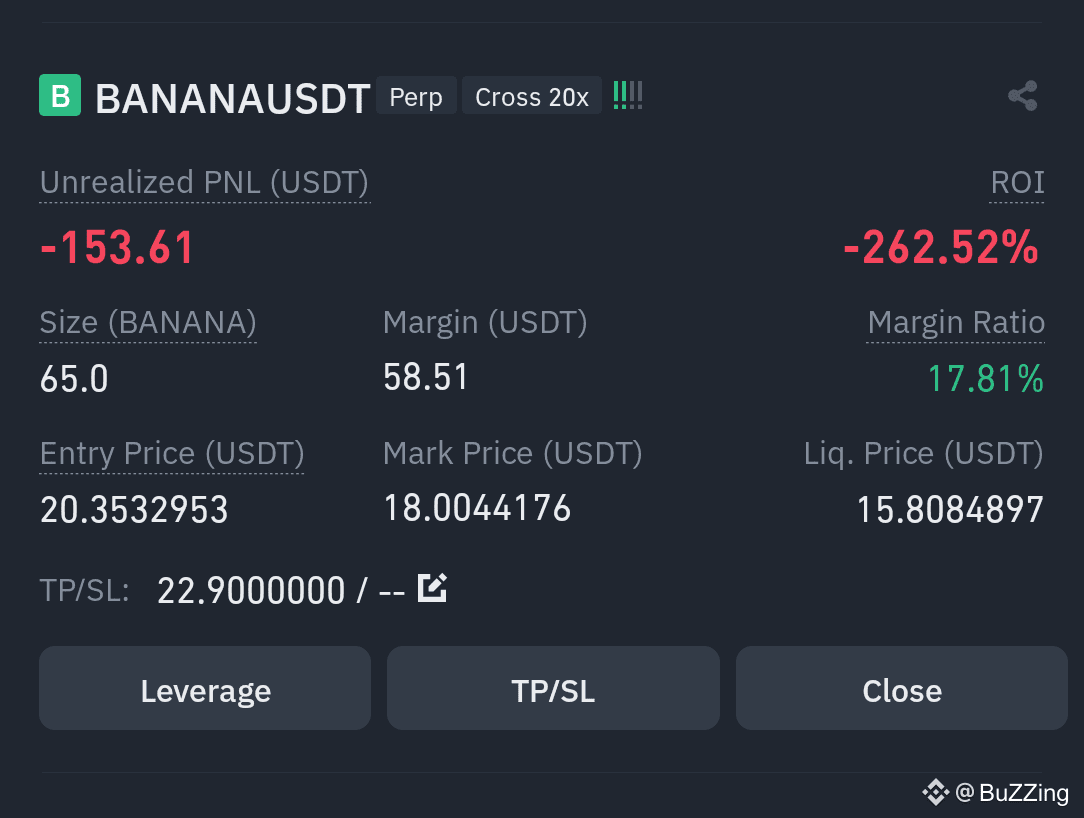
Task: Click the ADL indicator bars
Action: point(628,95)
